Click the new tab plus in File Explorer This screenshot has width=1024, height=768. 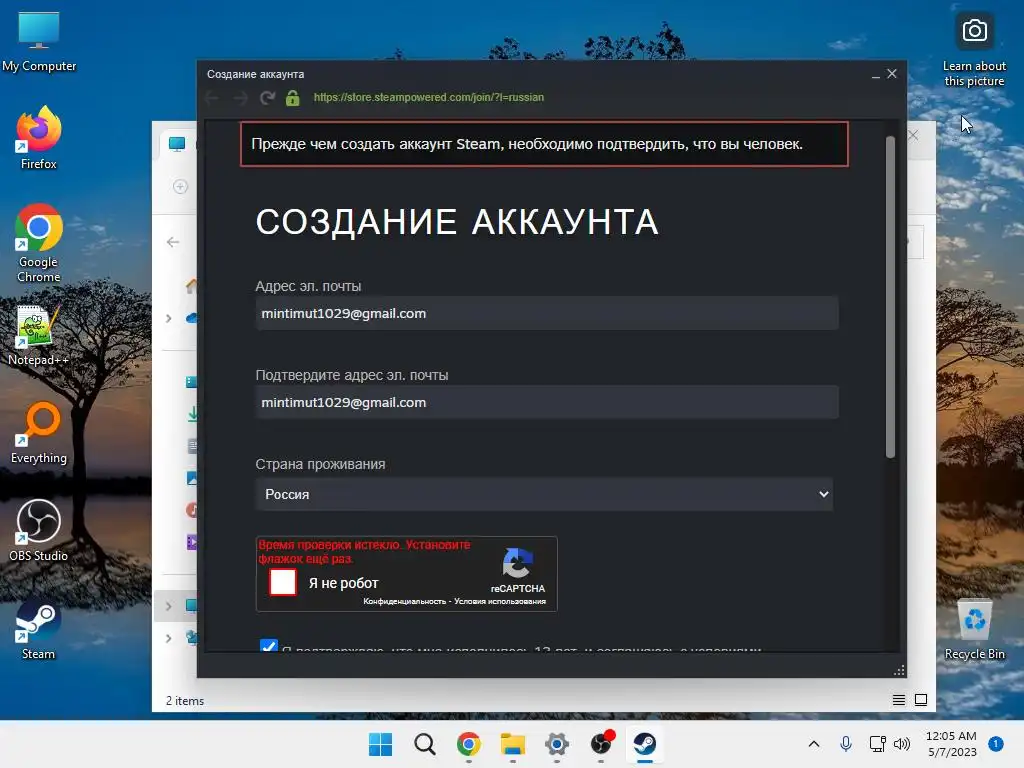coord(180,187)
